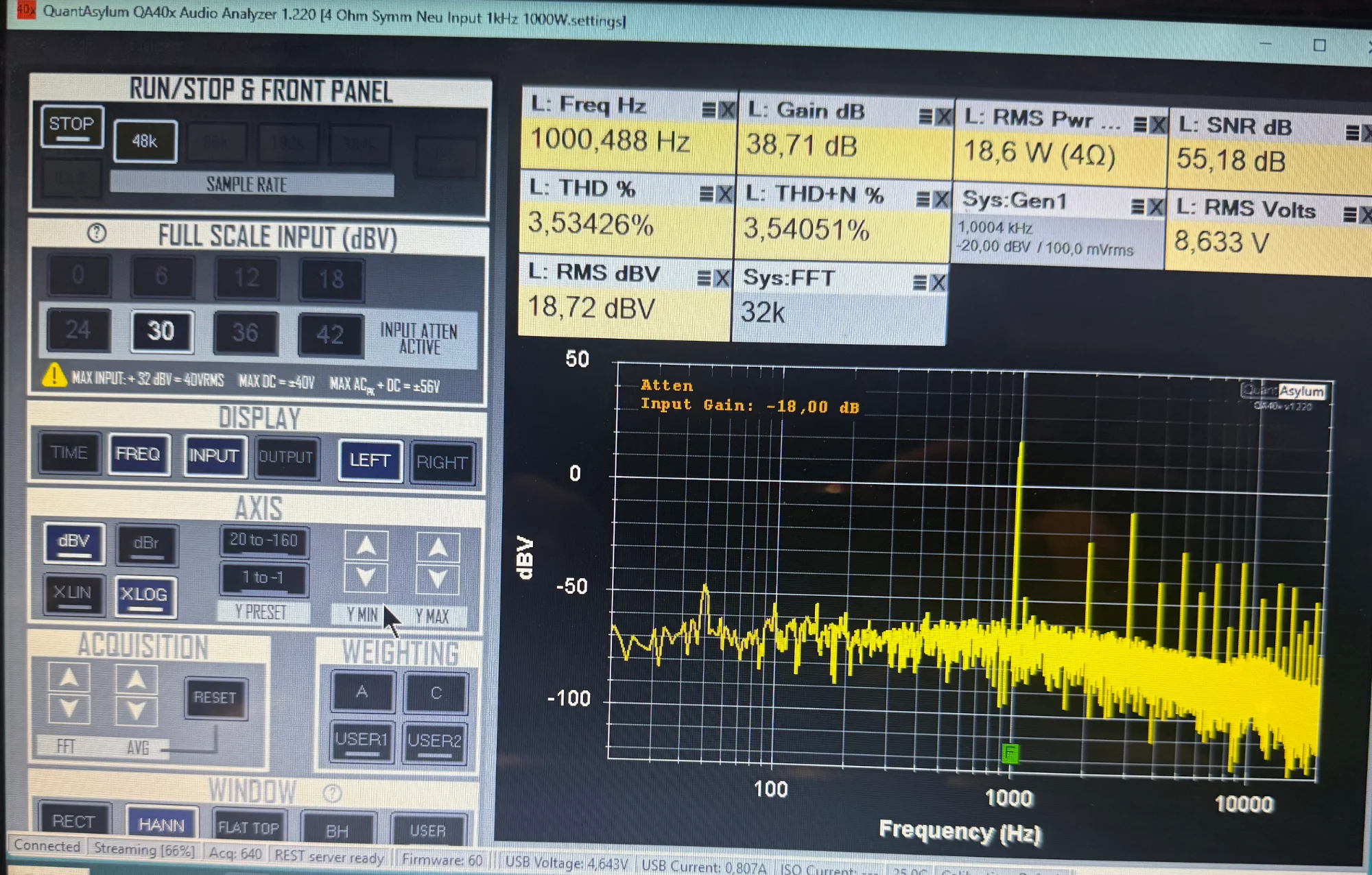Toggle the RIGHT channel display
Screen dimensions: 1372x875
[442, 463]
